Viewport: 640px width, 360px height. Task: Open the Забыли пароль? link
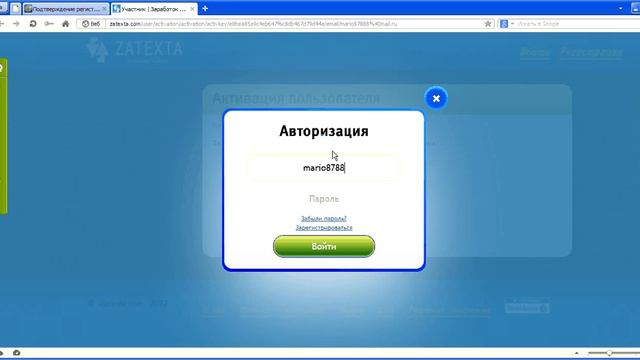click(x=324, y=218)
